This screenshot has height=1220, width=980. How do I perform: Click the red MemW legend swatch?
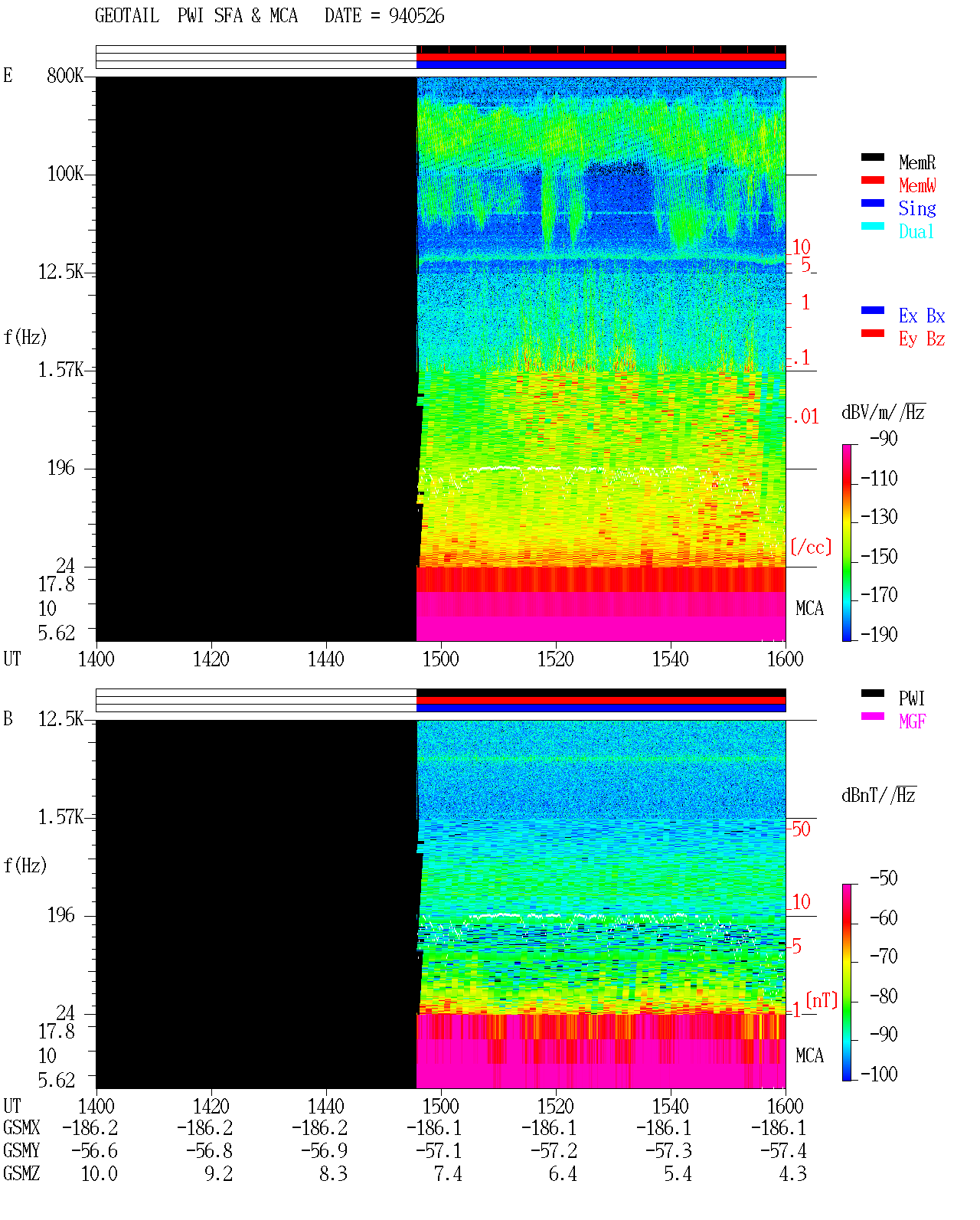(x=873, y=181)
